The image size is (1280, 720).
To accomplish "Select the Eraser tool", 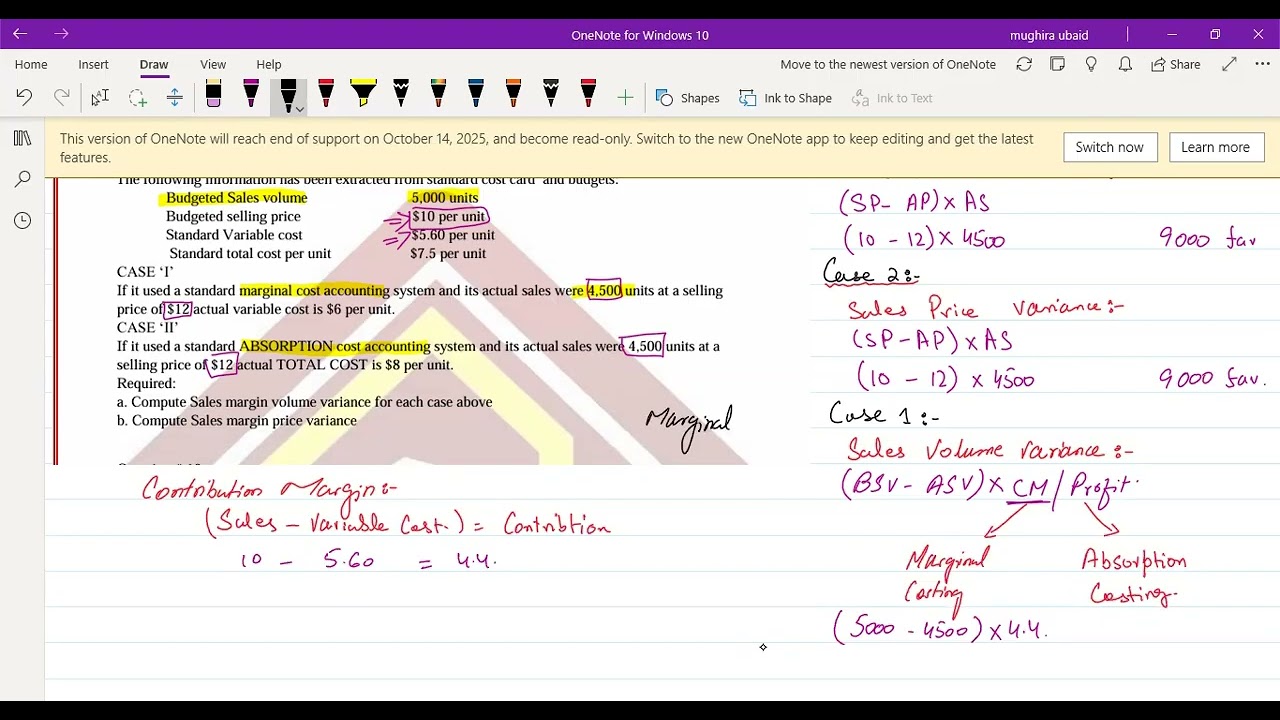I will (x=213, y=95).
